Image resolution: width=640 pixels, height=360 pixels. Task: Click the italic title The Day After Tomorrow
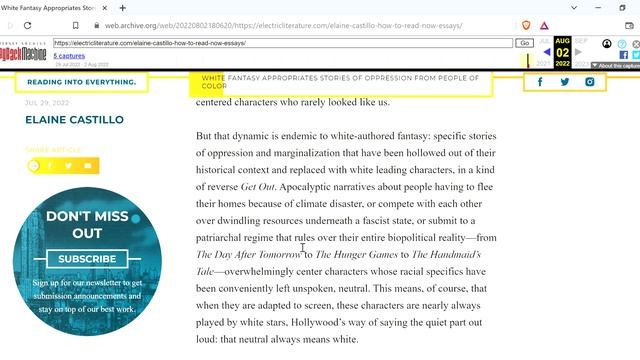click(248, 255)
